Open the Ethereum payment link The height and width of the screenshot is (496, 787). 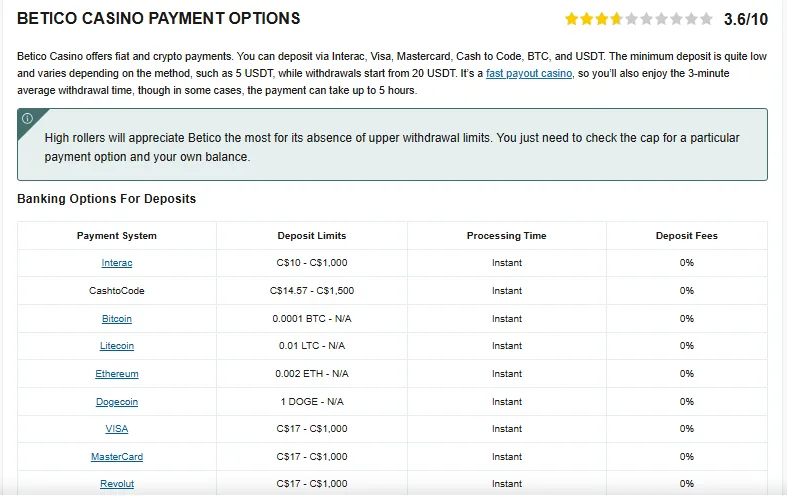point(117,374)
